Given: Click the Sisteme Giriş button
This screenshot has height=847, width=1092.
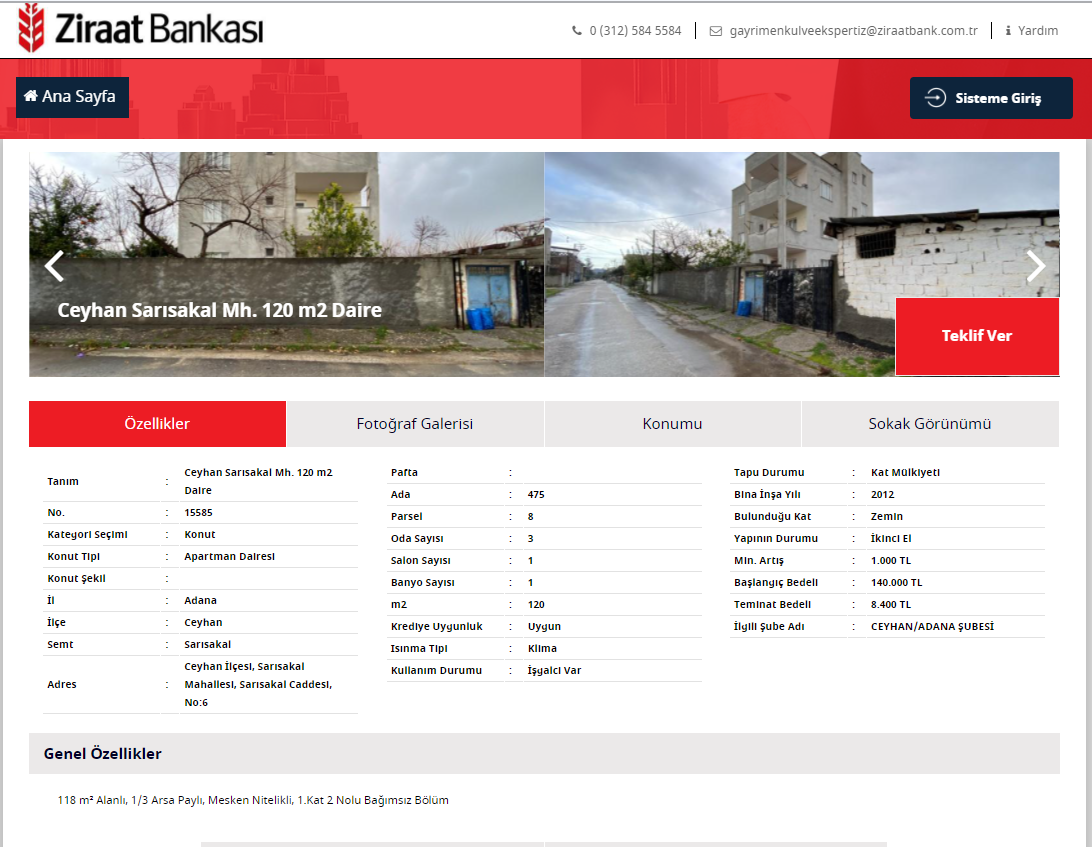Looking at the screenshot, I should tap(991, 98).
